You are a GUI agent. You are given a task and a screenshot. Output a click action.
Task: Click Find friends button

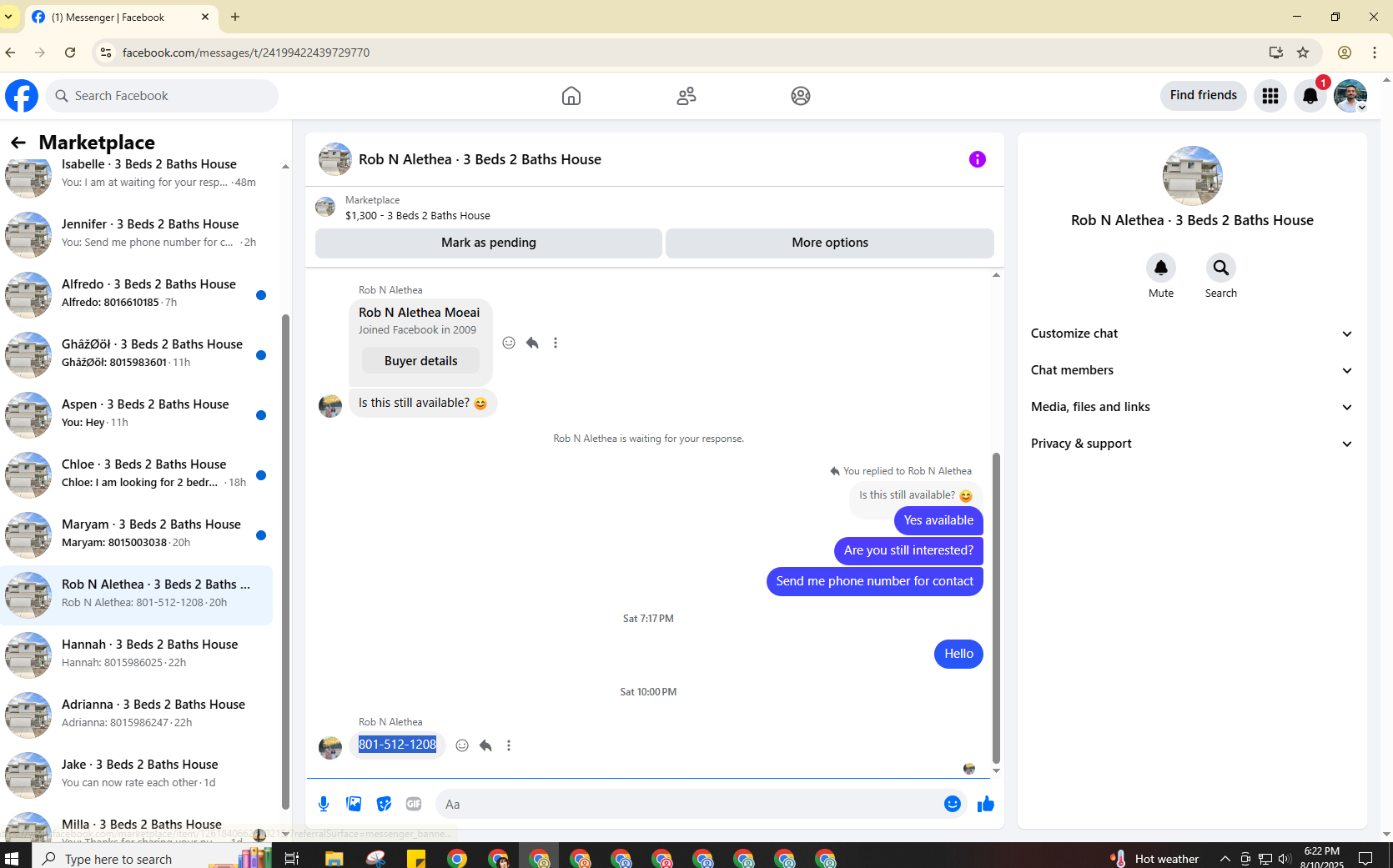click(1204, 95)
